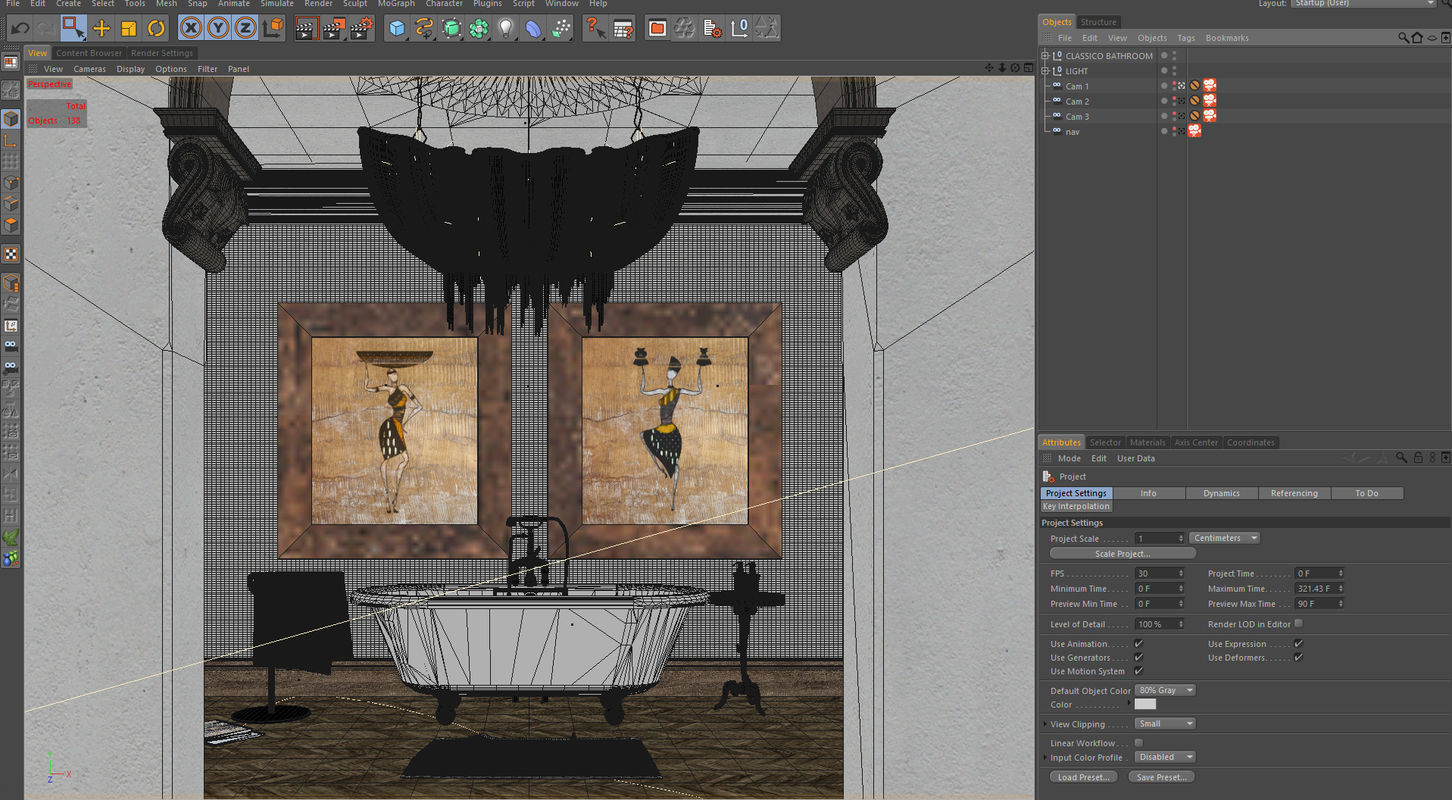
Task: Enable Render LOD in Editor checkbox
Action: (x=1298, y=623)
